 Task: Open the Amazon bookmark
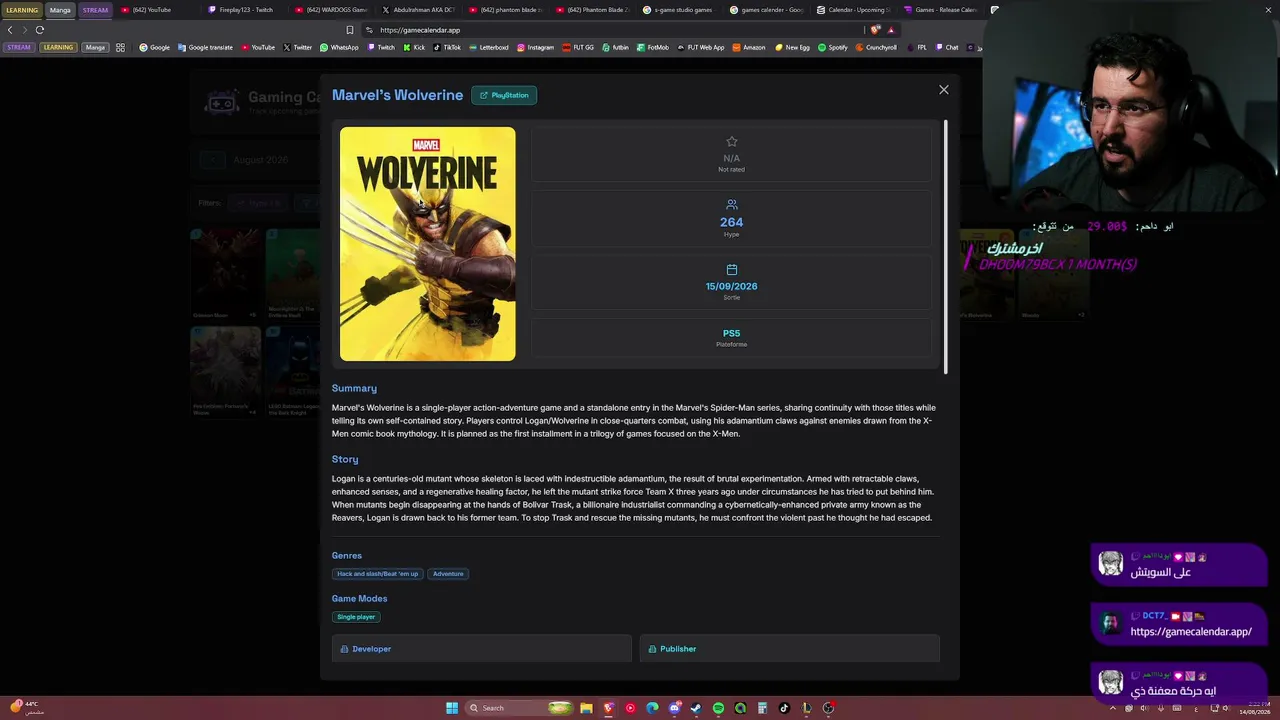pyautogui.click(x=749, y=47)
